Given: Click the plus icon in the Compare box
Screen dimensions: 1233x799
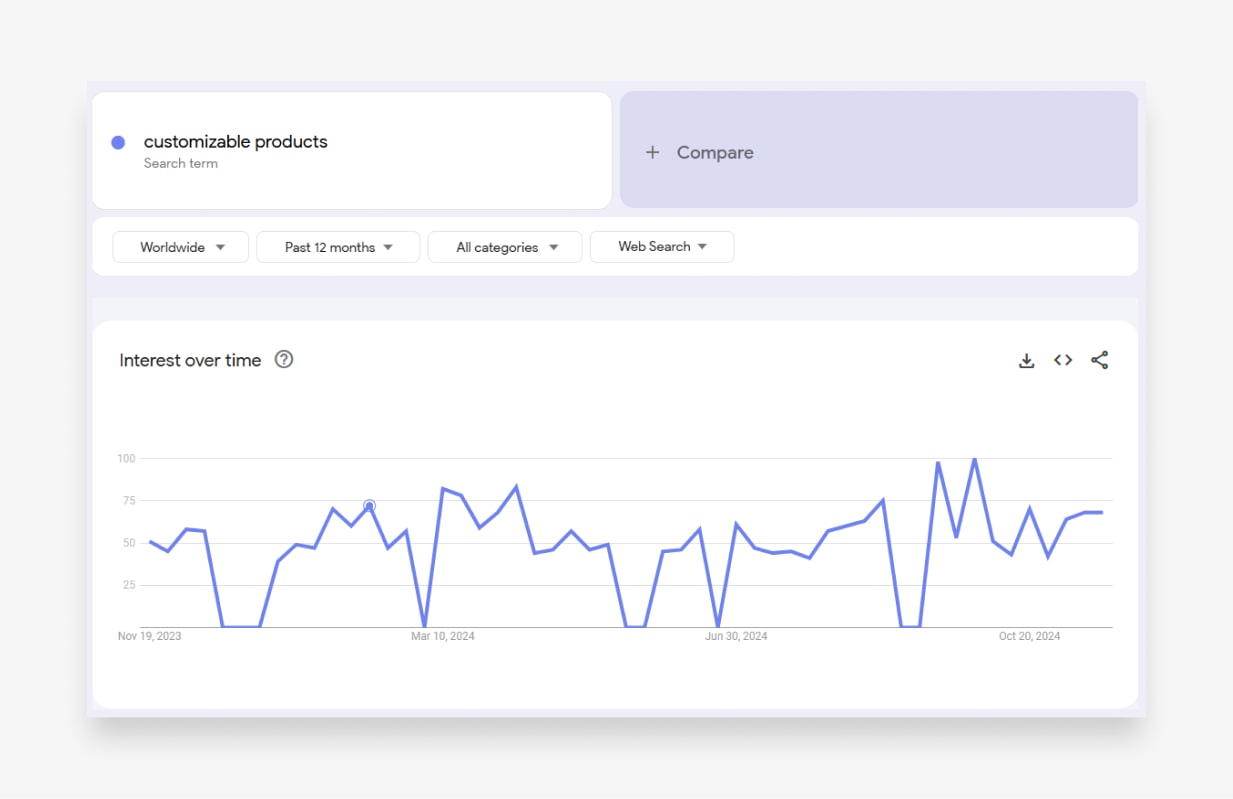Looking at the screenshot, I should (652, 152).
